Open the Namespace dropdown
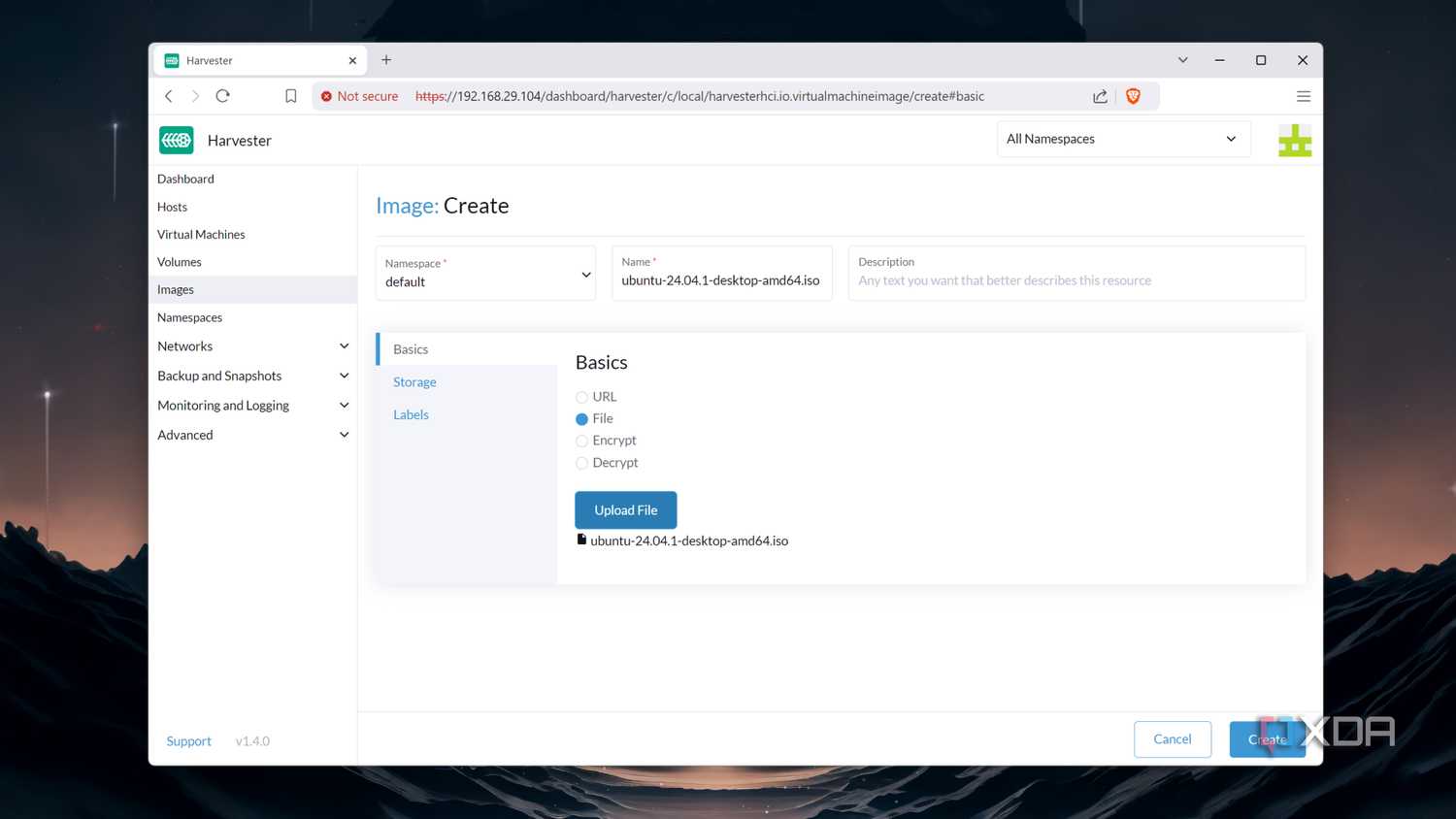 tap(485, 274)
